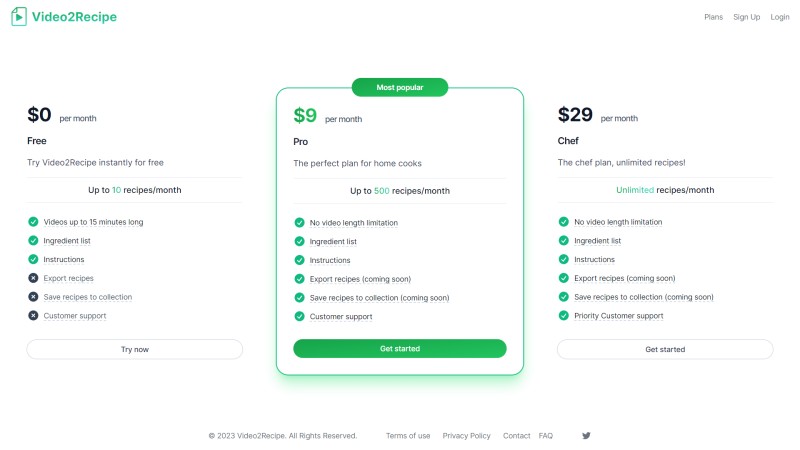Open the Privacy Policy footer link

(x=466, y=436)
